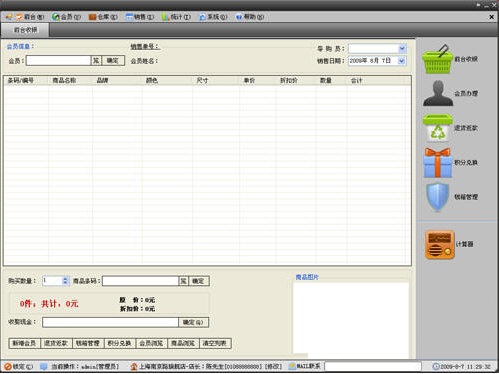Click the 条码/编号 column header
499x374 pixels.
(26, 80)
